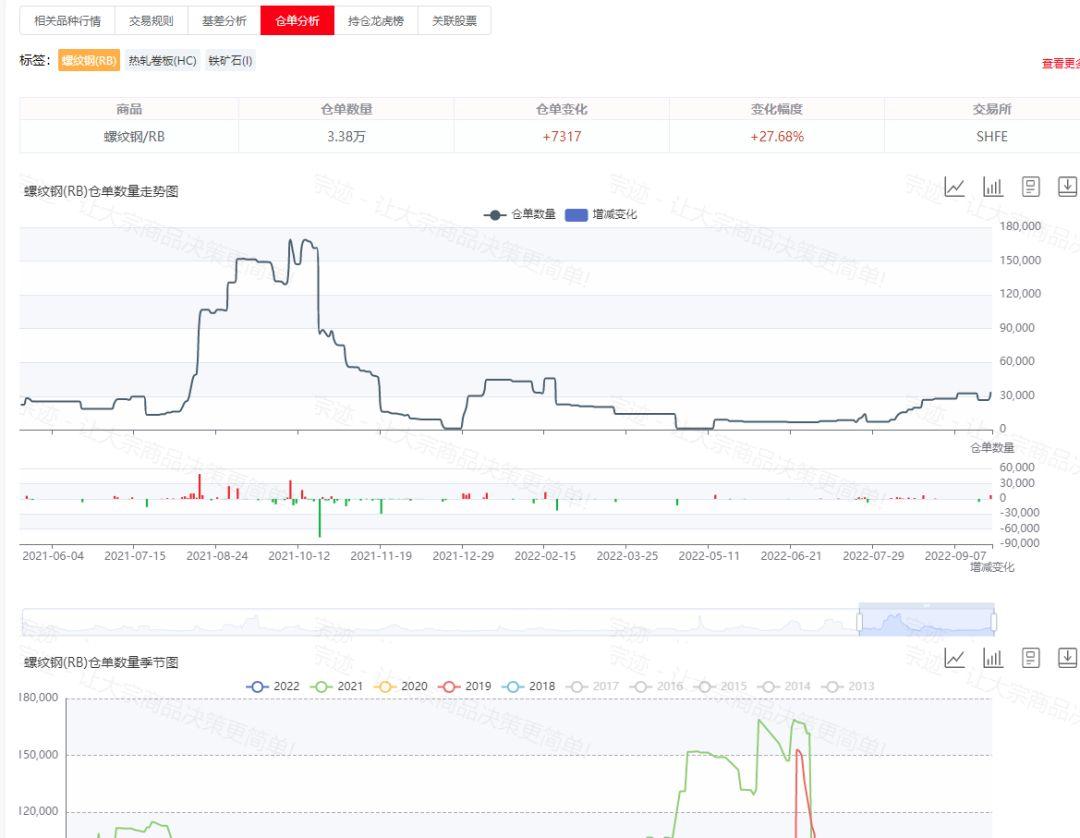This screenshot has height=838, width=1080.
Task: Click the 3.38万 warehouse receipt value
Action: click(x=346, y=136)
